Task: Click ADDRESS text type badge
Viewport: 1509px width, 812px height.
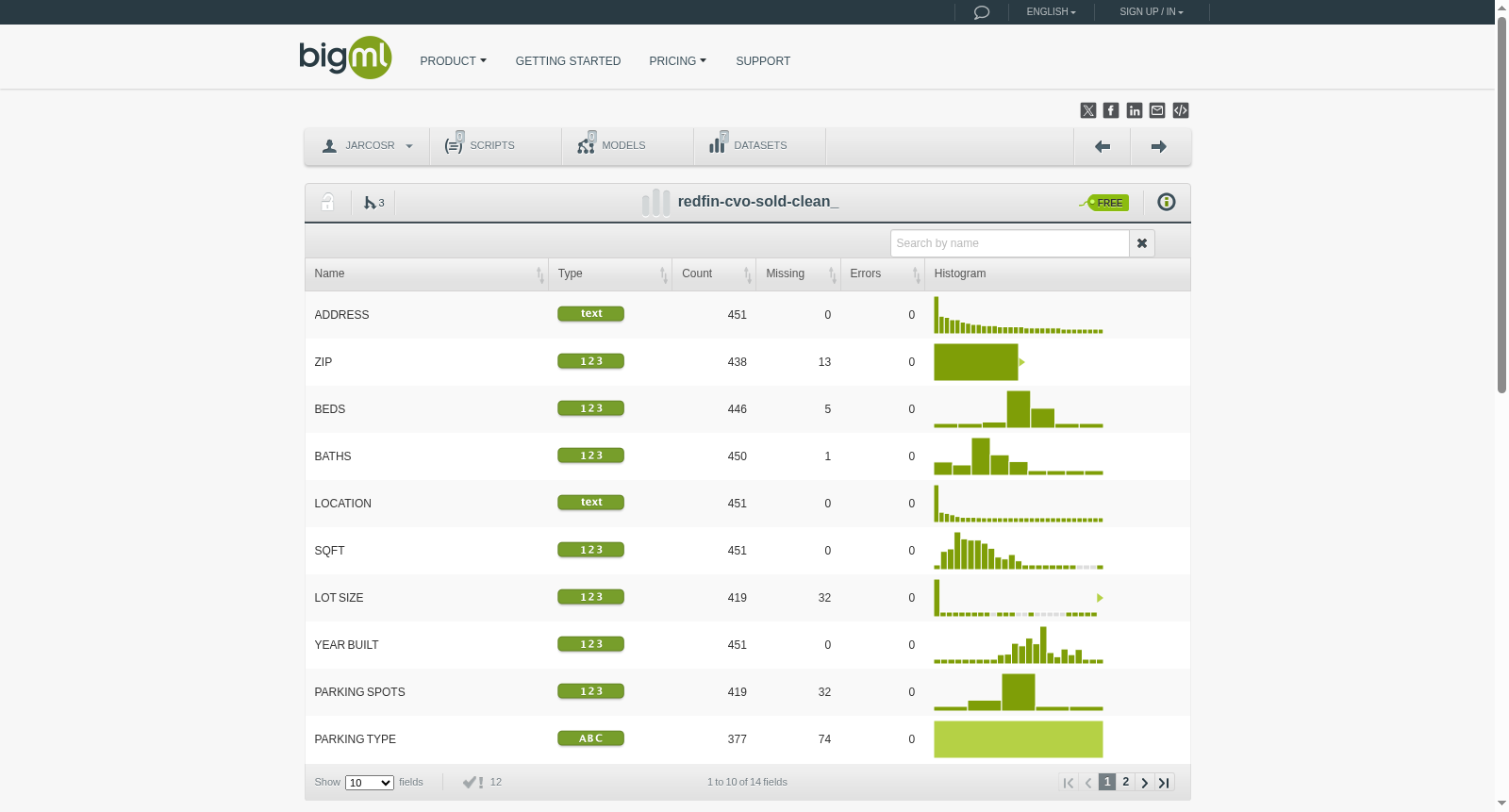Action: point(590,314)
